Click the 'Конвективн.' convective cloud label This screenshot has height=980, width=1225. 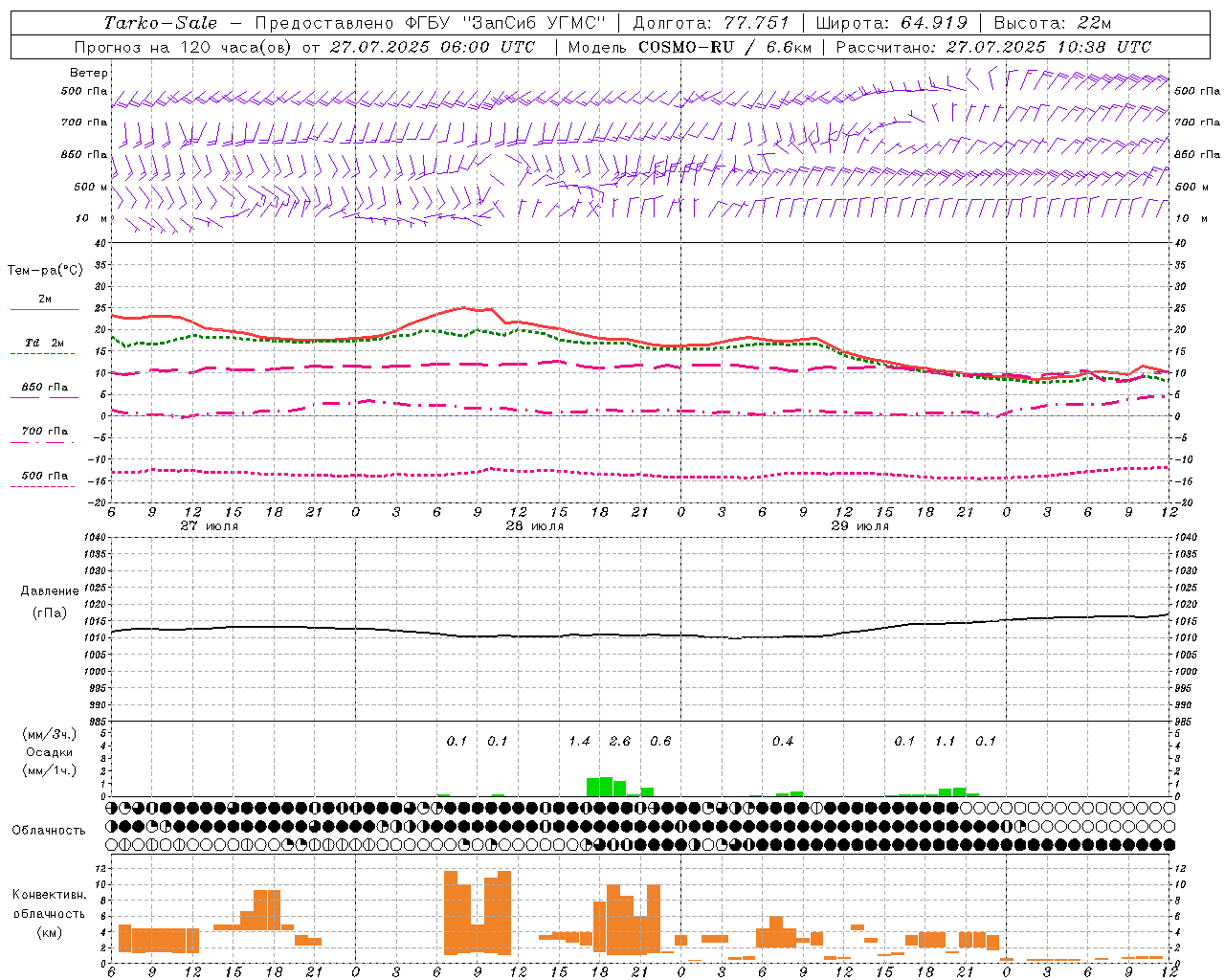(49, 895)
